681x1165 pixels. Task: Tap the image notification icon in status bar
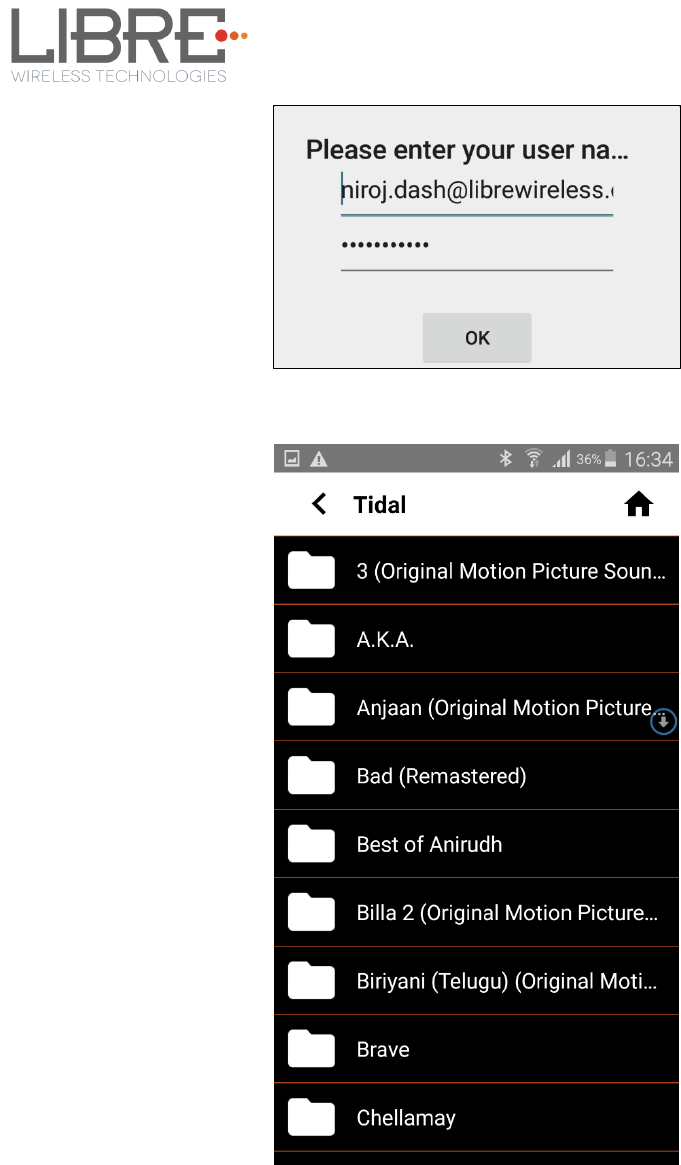[x=292, y=459]
